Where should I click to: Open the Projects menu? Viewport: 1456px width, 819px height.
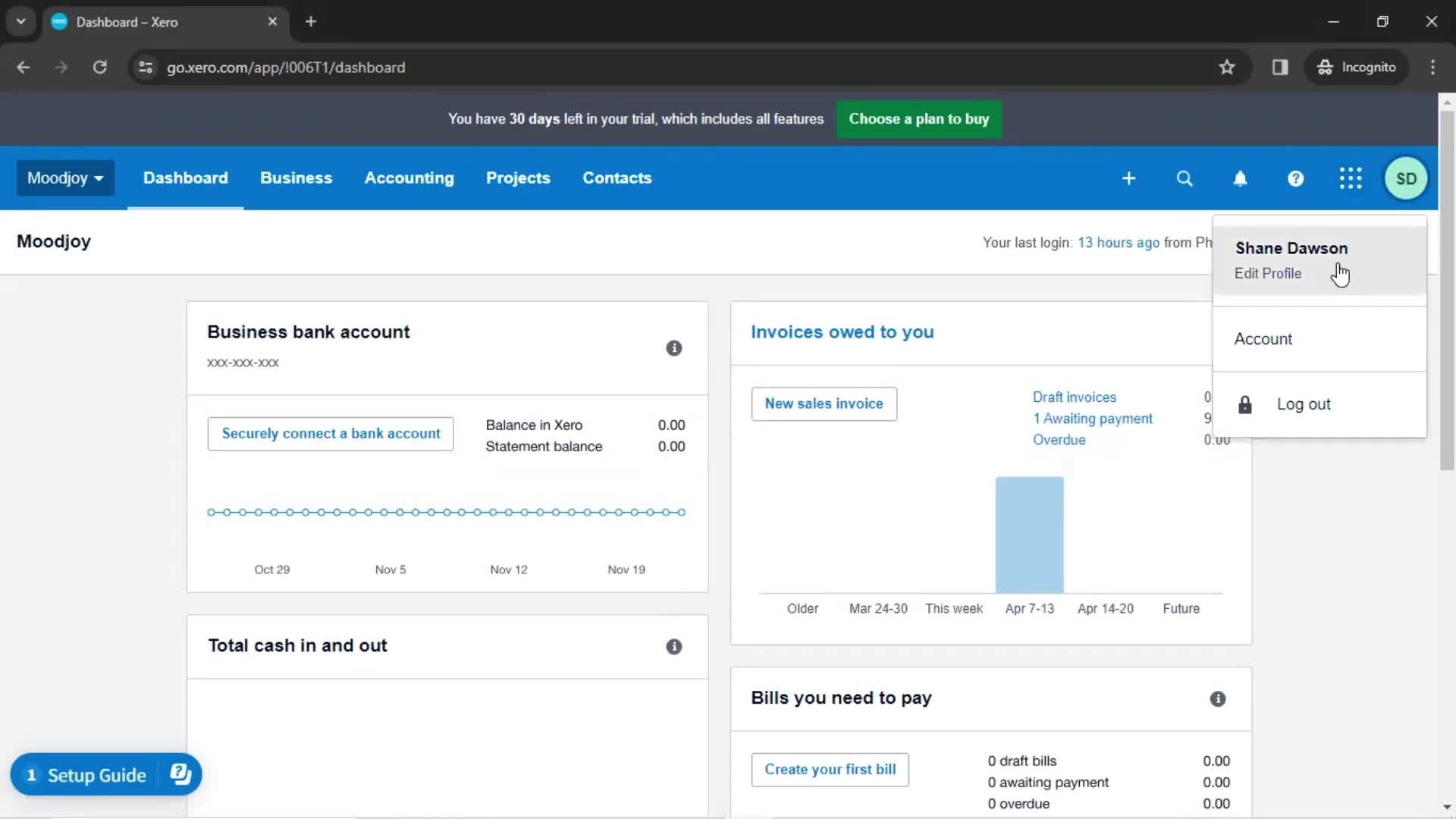click(x=518, y=178)
